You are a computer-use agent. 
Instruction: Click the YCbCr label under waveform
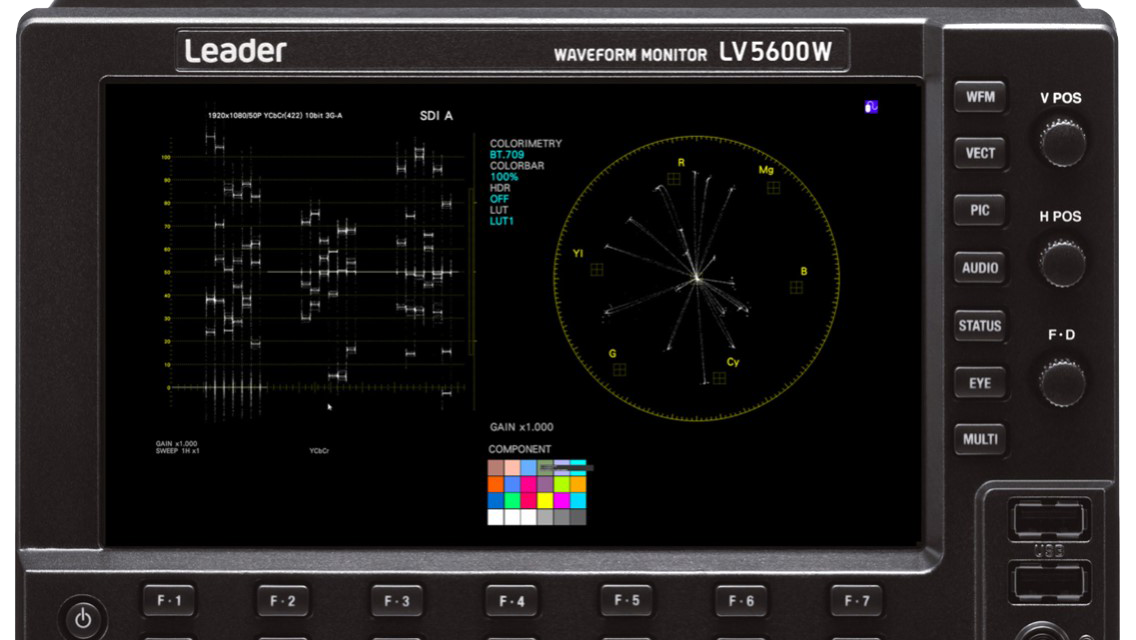(x=320, y=451)
